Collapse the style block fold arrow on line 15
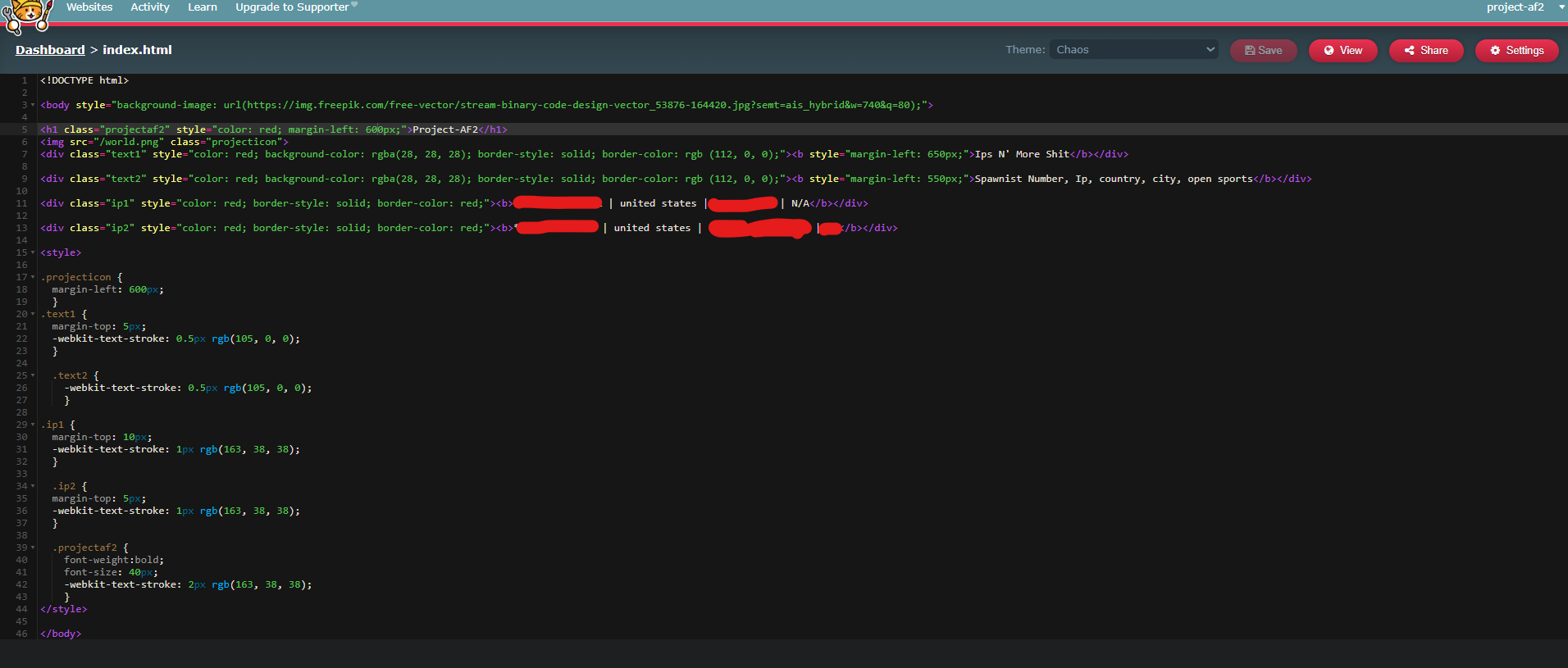The height and width of the screenshot is (668, 1568). [x=33, y=252]
